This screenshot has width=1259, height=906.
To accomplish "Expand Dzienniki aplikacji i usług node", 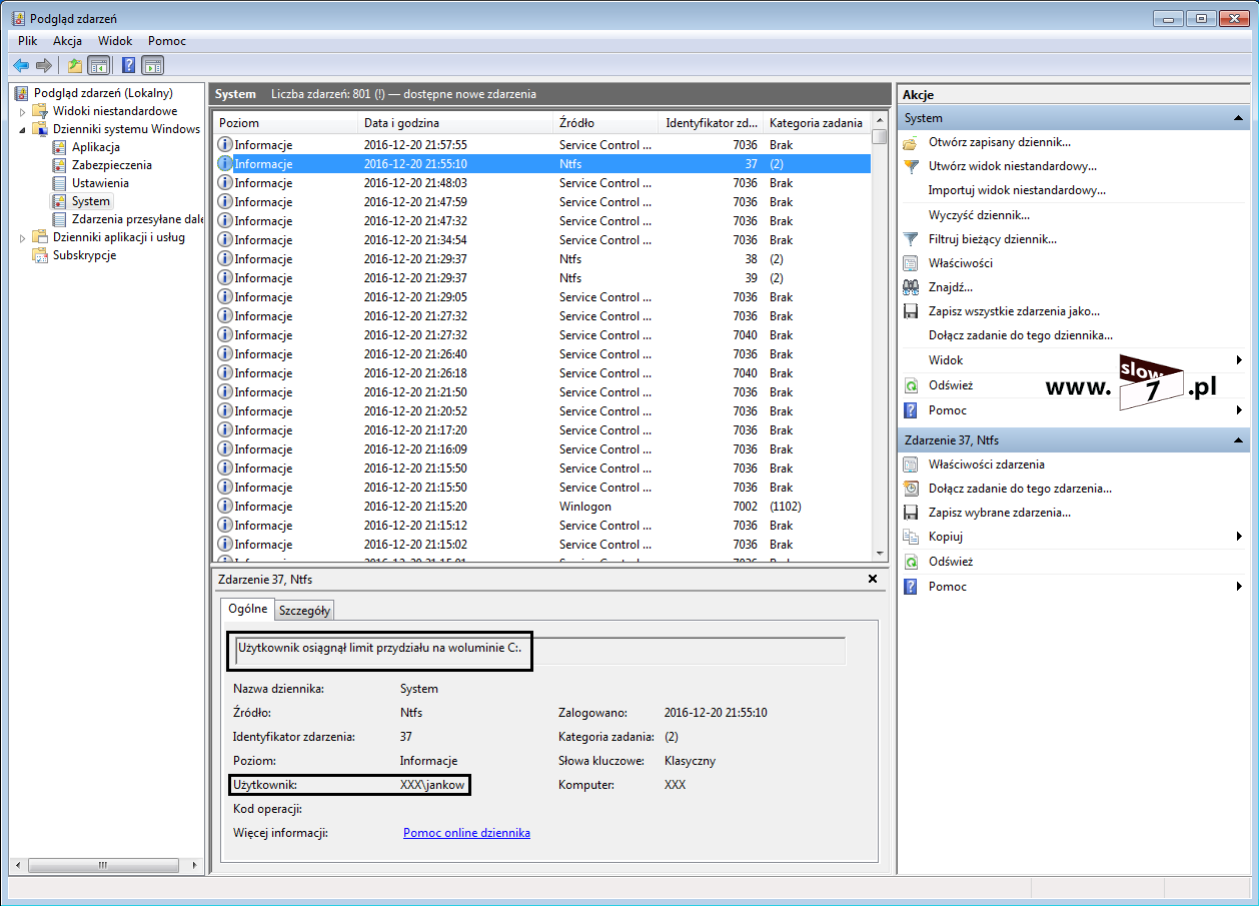I will [x=22, y=237].
